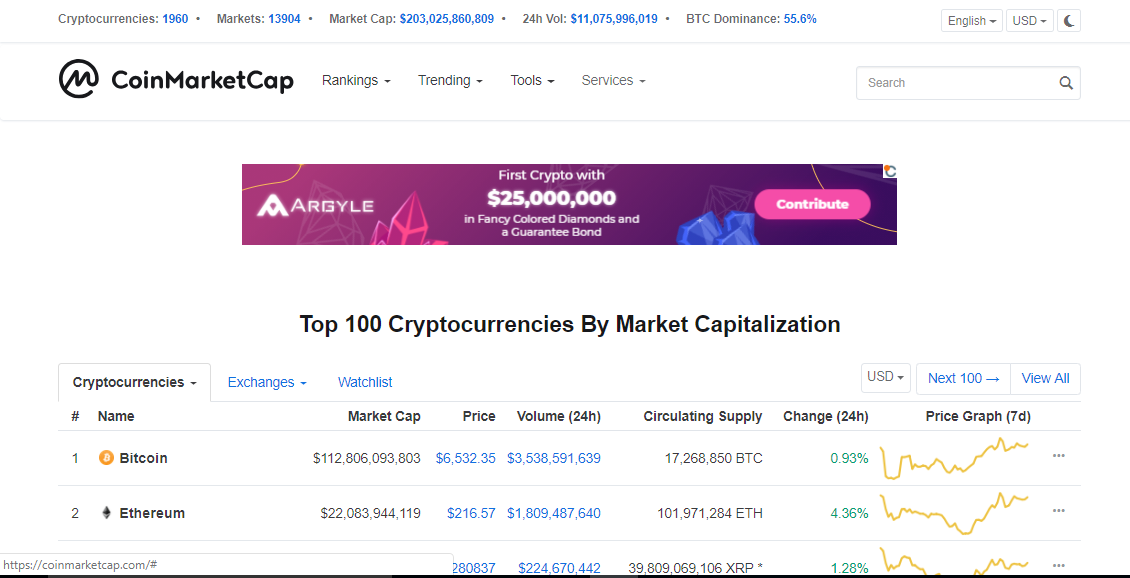Screen dimensions: 1130x578
Task: Click the CoinMarketCap logo icon
Action: [79, 79]
